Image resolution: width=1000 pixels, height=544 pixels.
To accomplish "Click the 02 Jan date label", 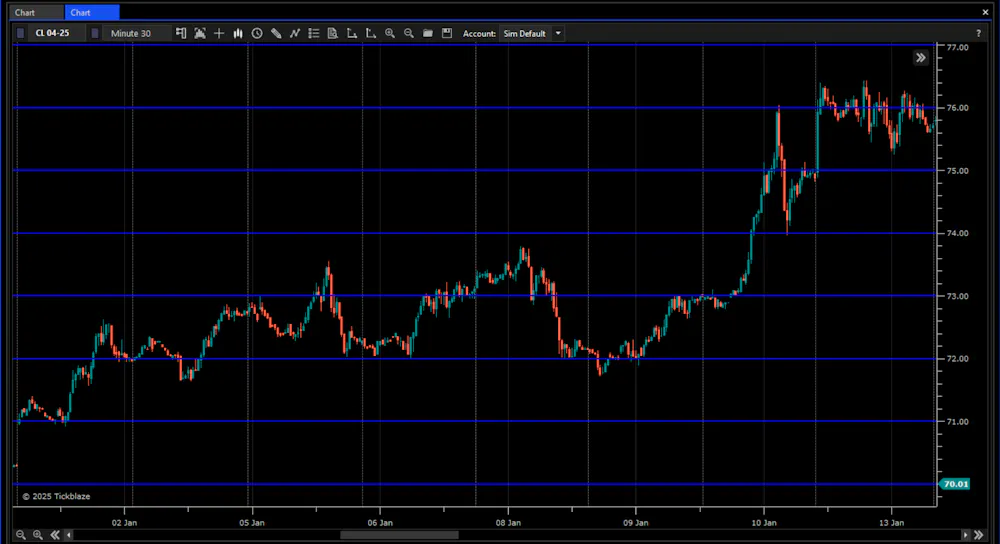I will point(124,522).
